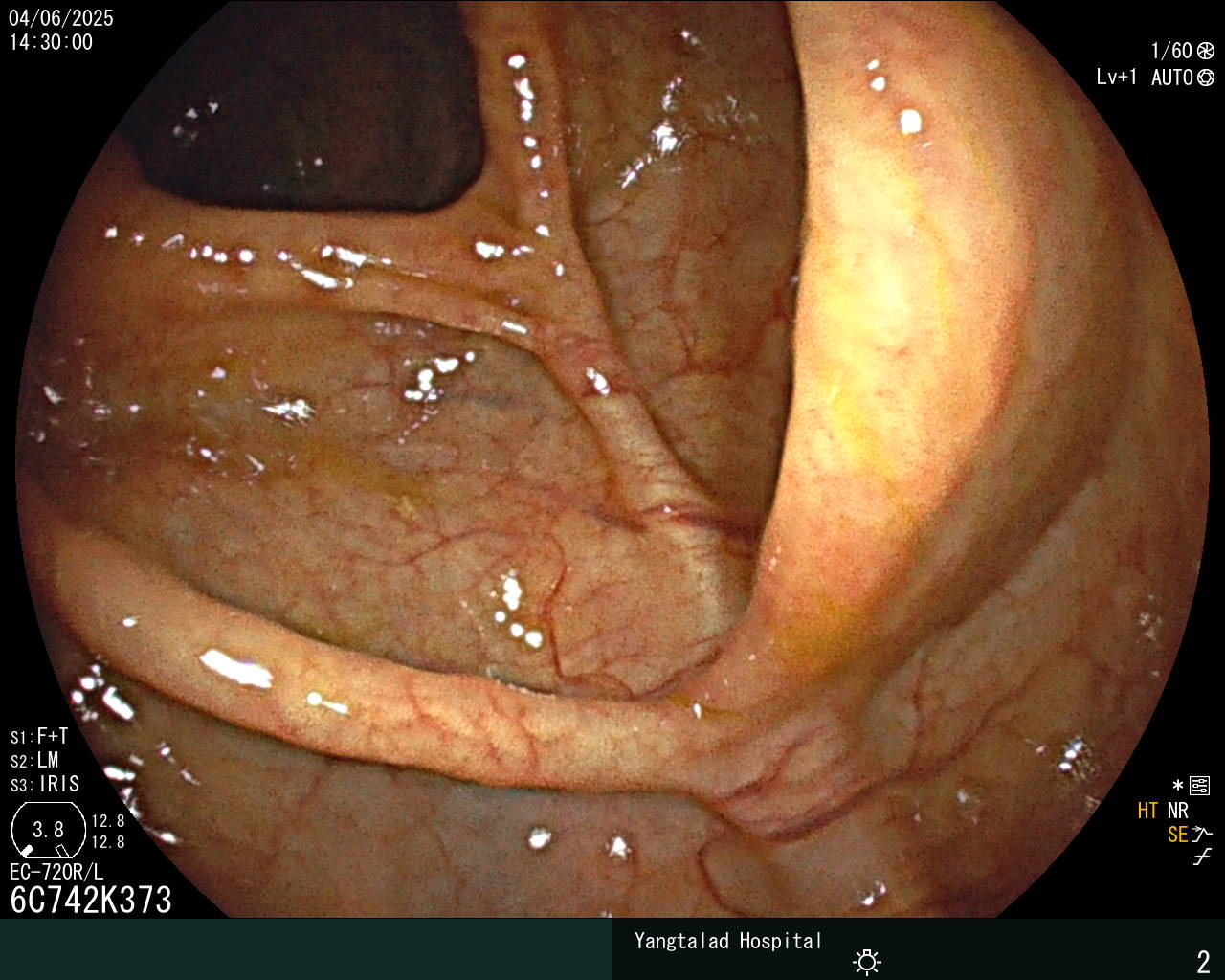Click the iris icon beside AUTO
1225x980 pixels.
coord(1206,78)
